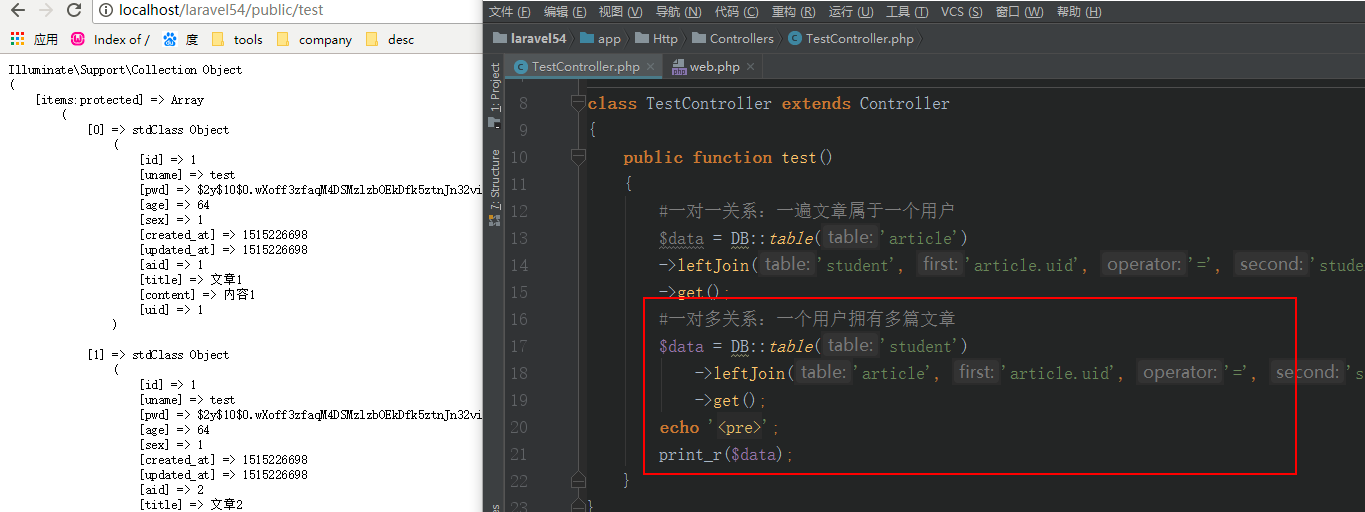Image resolution: width=1365 pixels, height=512 pixels.
Task: Close the web.php editor tab
Action: 750,67
